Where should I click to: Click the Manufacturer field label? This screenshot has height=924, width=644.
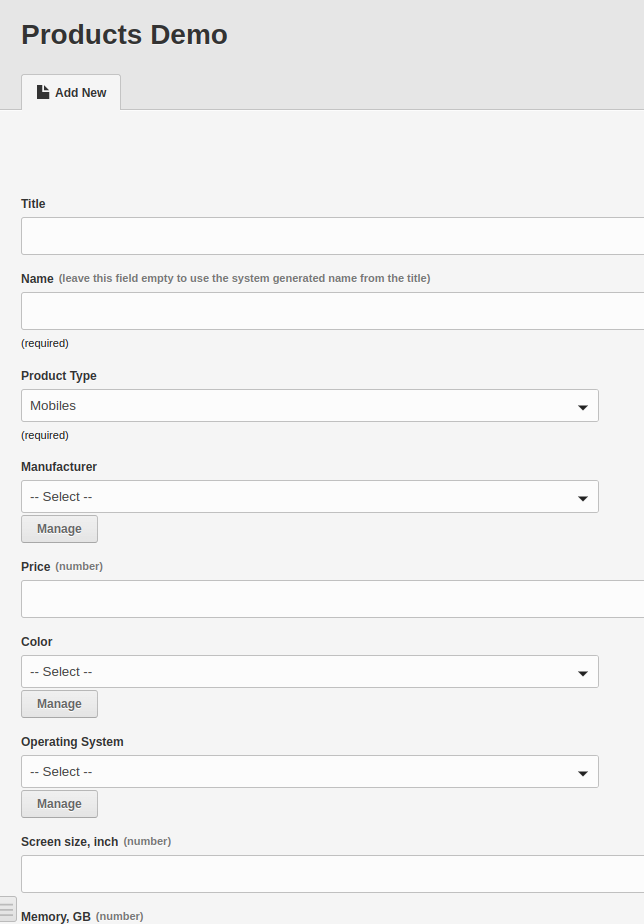point(59,467)
